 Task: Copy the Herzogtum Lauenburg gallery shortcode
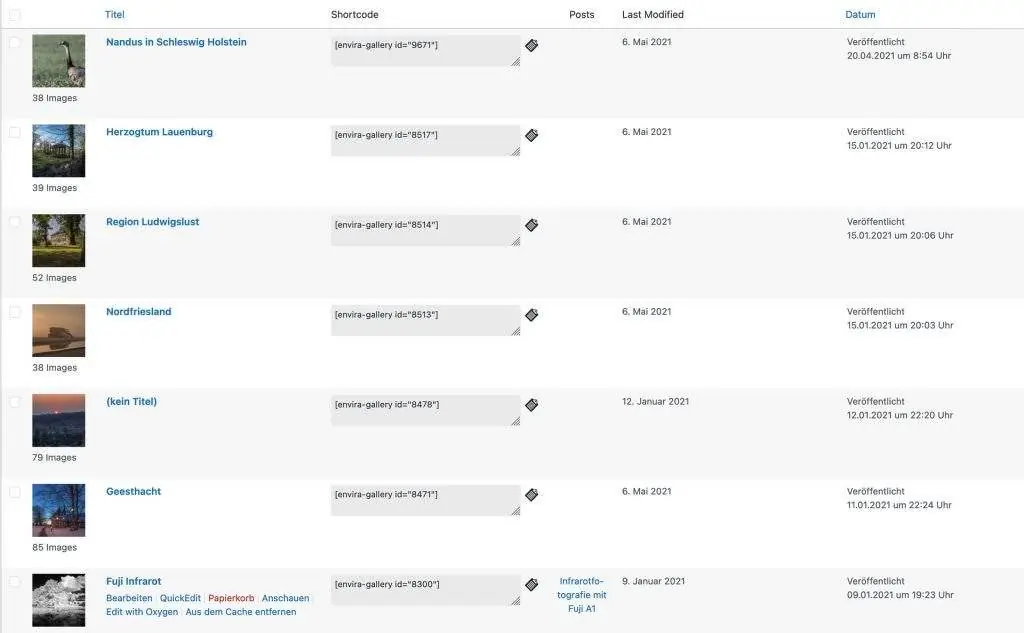click(x=532, y=135)
